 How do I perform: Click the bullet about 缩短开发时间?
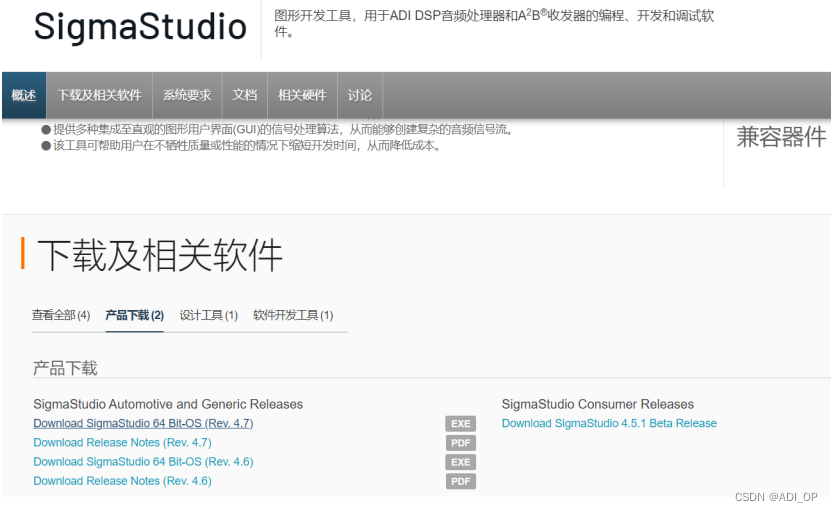click(x=242, y=146)
